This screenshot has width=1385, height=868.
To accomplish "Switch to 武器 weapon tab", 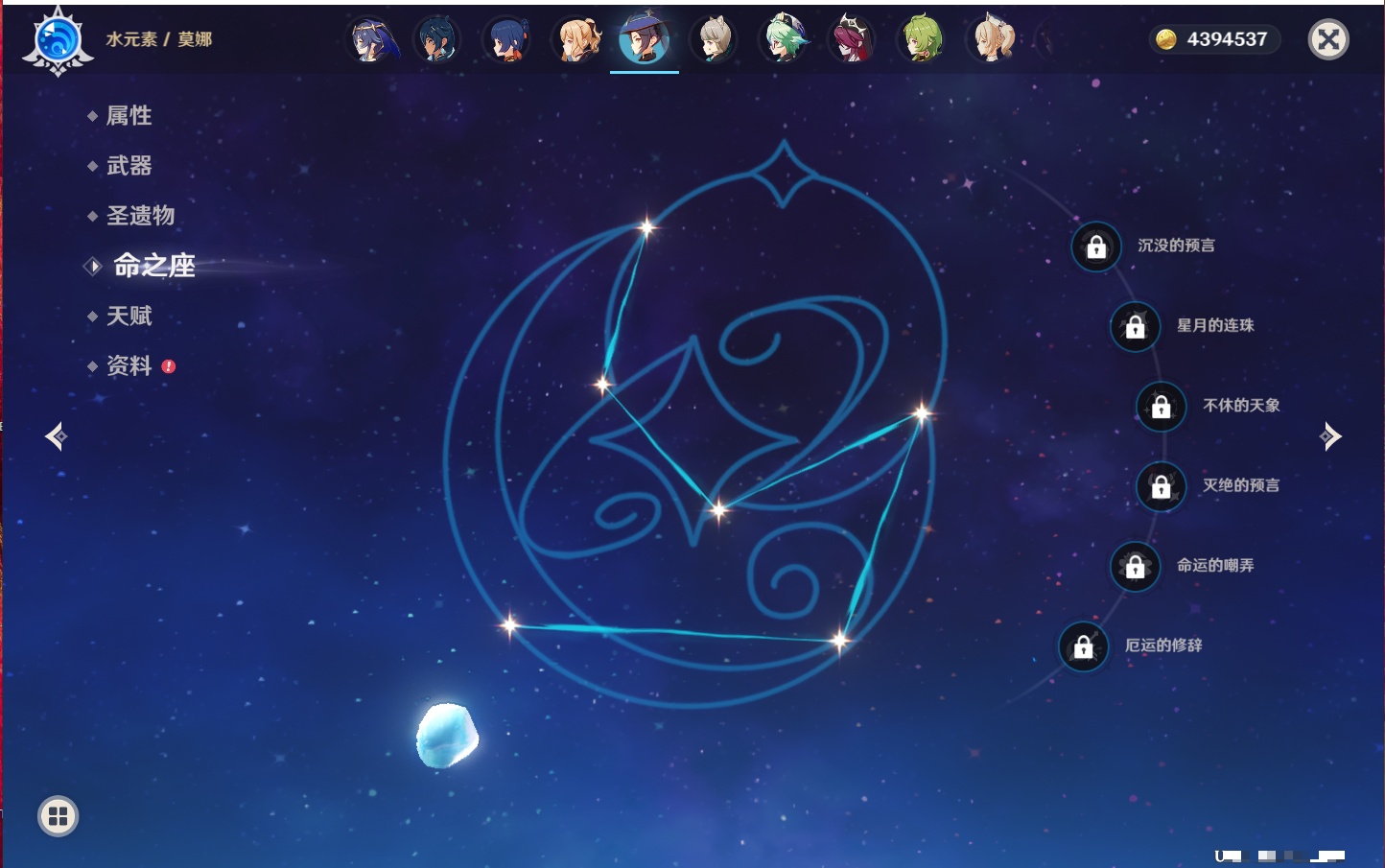I will pos(129,166).
